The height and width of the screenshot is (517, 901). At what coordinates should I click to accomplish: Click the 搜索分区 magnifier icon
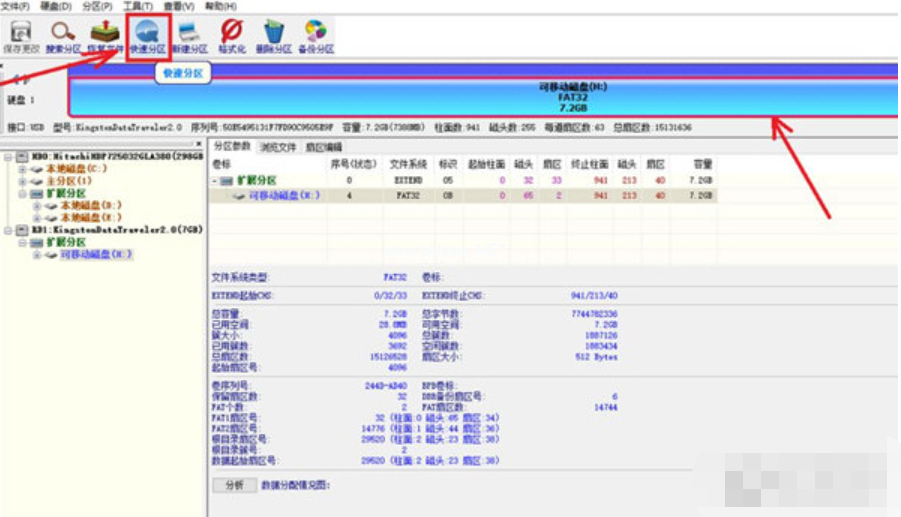point(63,35)
